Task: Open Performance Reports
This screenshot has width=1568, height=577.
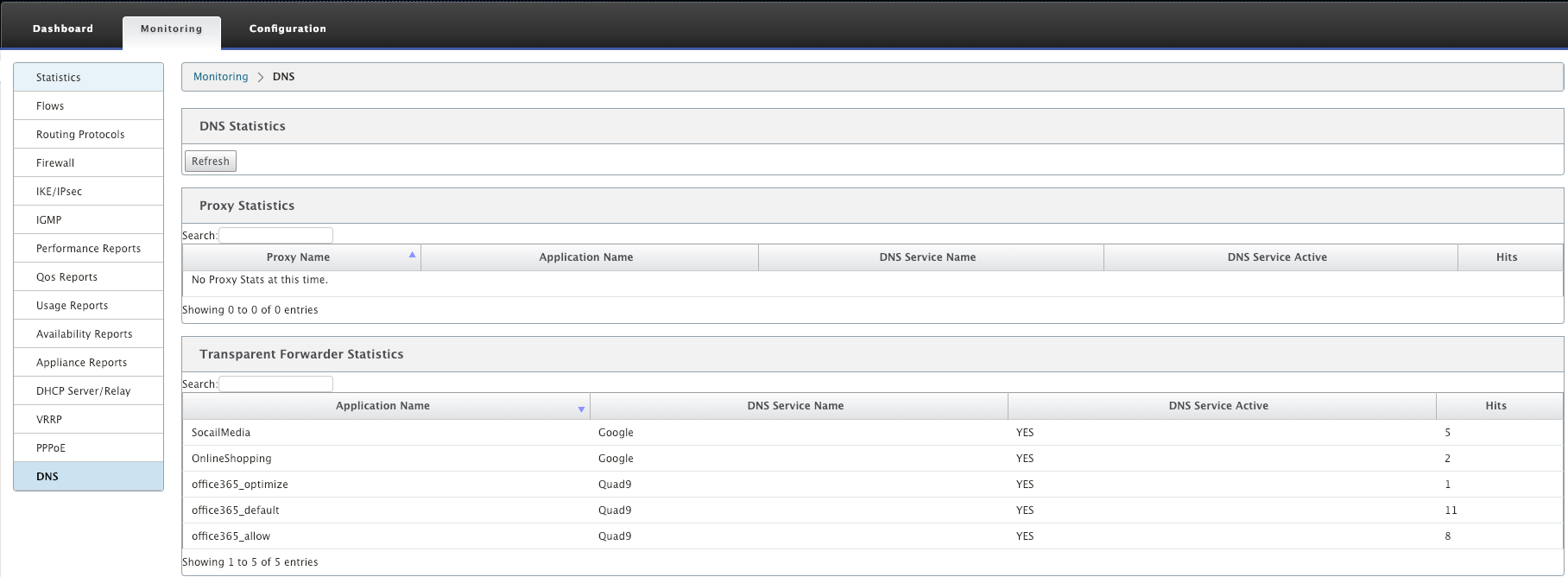Action: coord(88,249)
